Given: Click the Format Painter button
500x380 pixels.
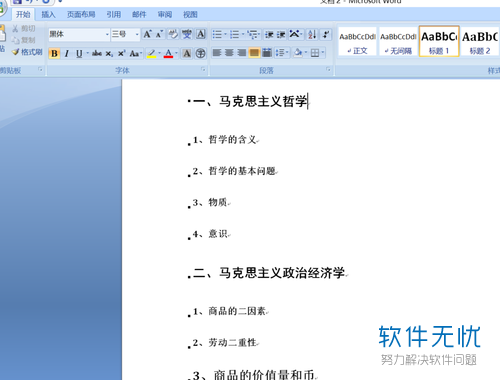Looking at the screenshot, I should (x=27, y=52).
